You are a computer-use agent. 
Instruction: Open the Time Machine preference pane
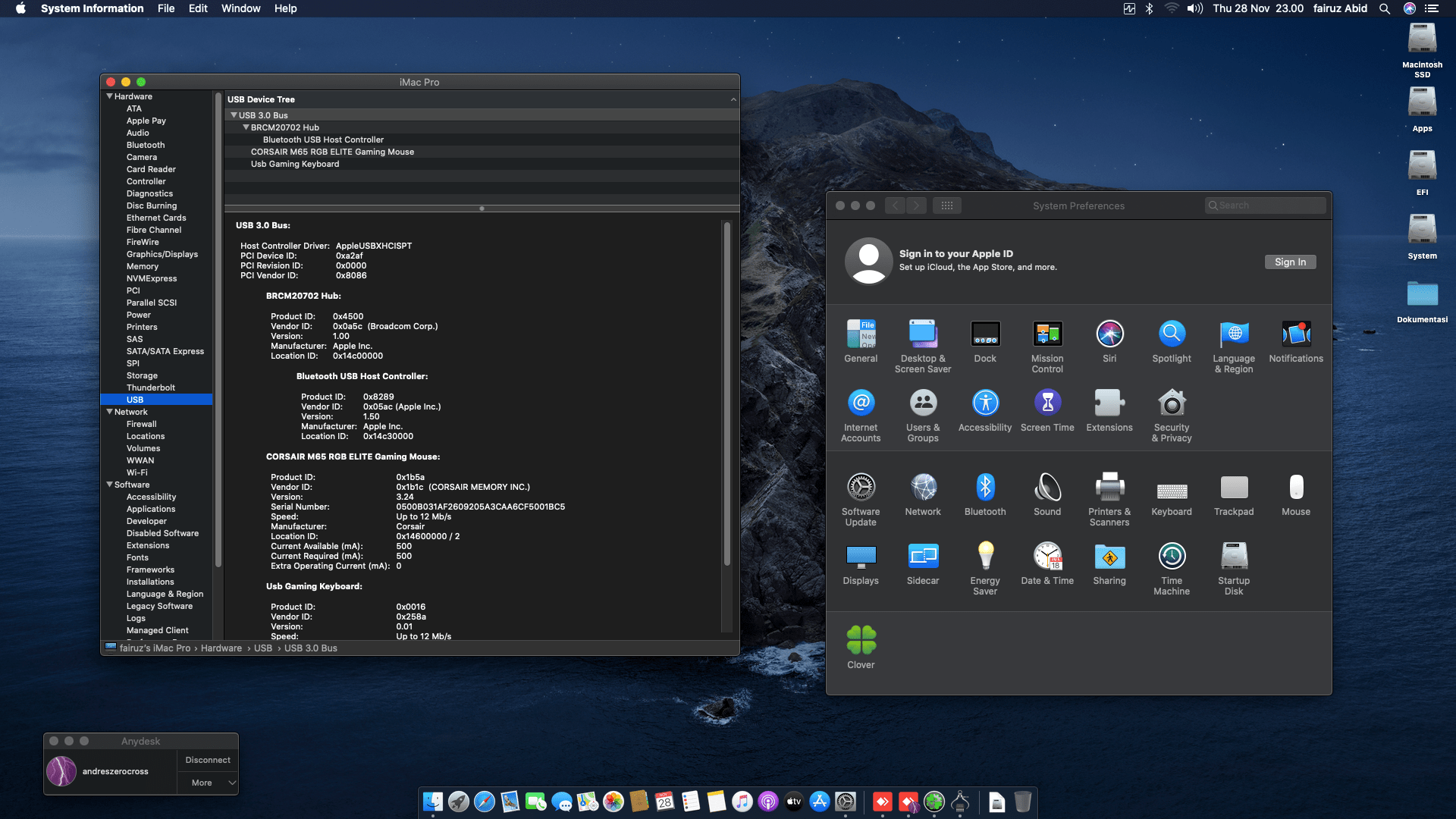coord(1172,557)
